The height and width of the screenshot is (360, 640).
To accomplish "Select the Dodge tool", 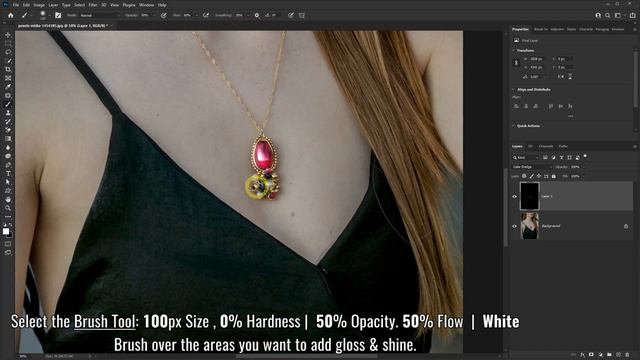I will coord(8,156).
